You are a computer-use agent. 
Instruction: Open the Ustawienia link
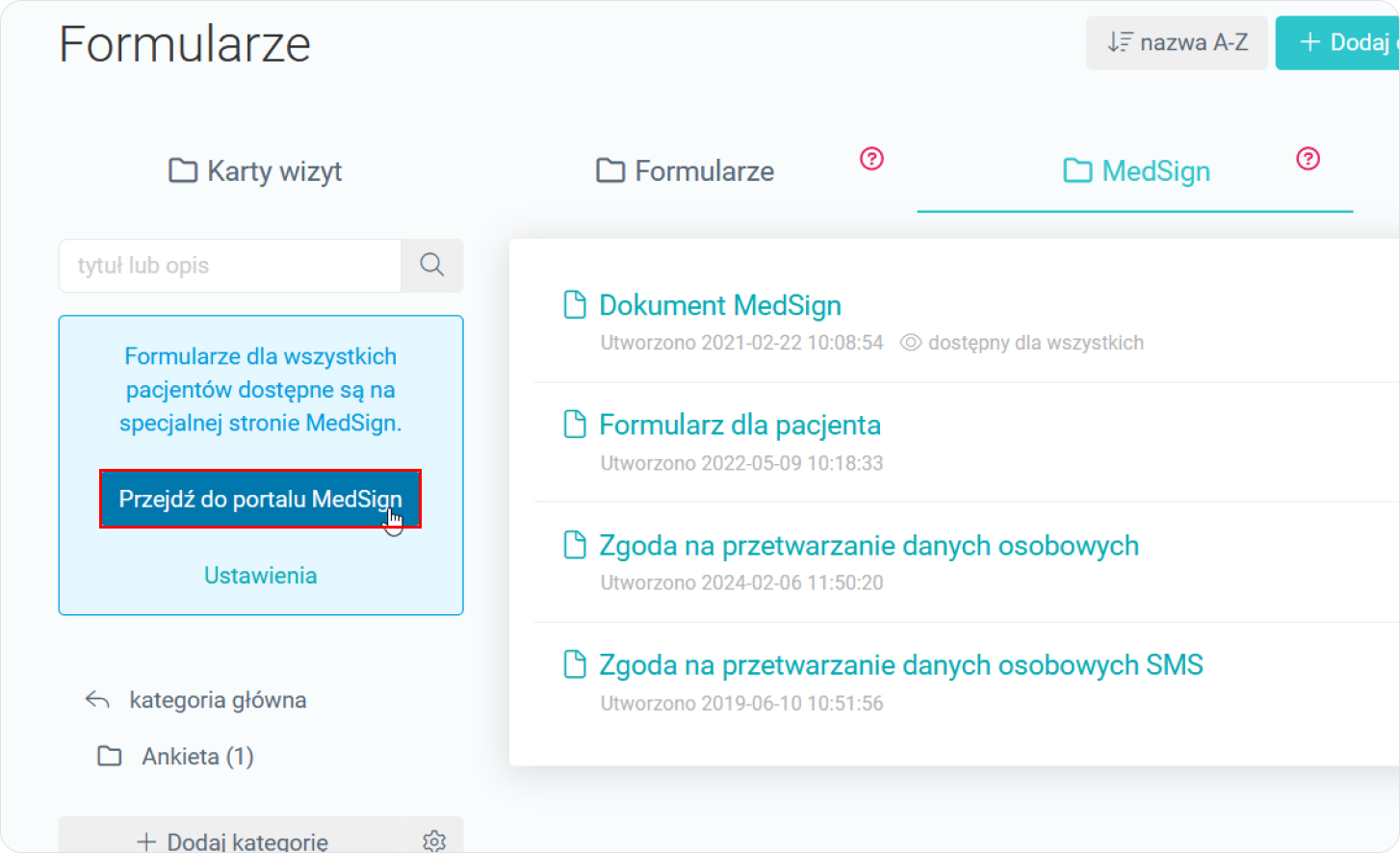(260, 575)
